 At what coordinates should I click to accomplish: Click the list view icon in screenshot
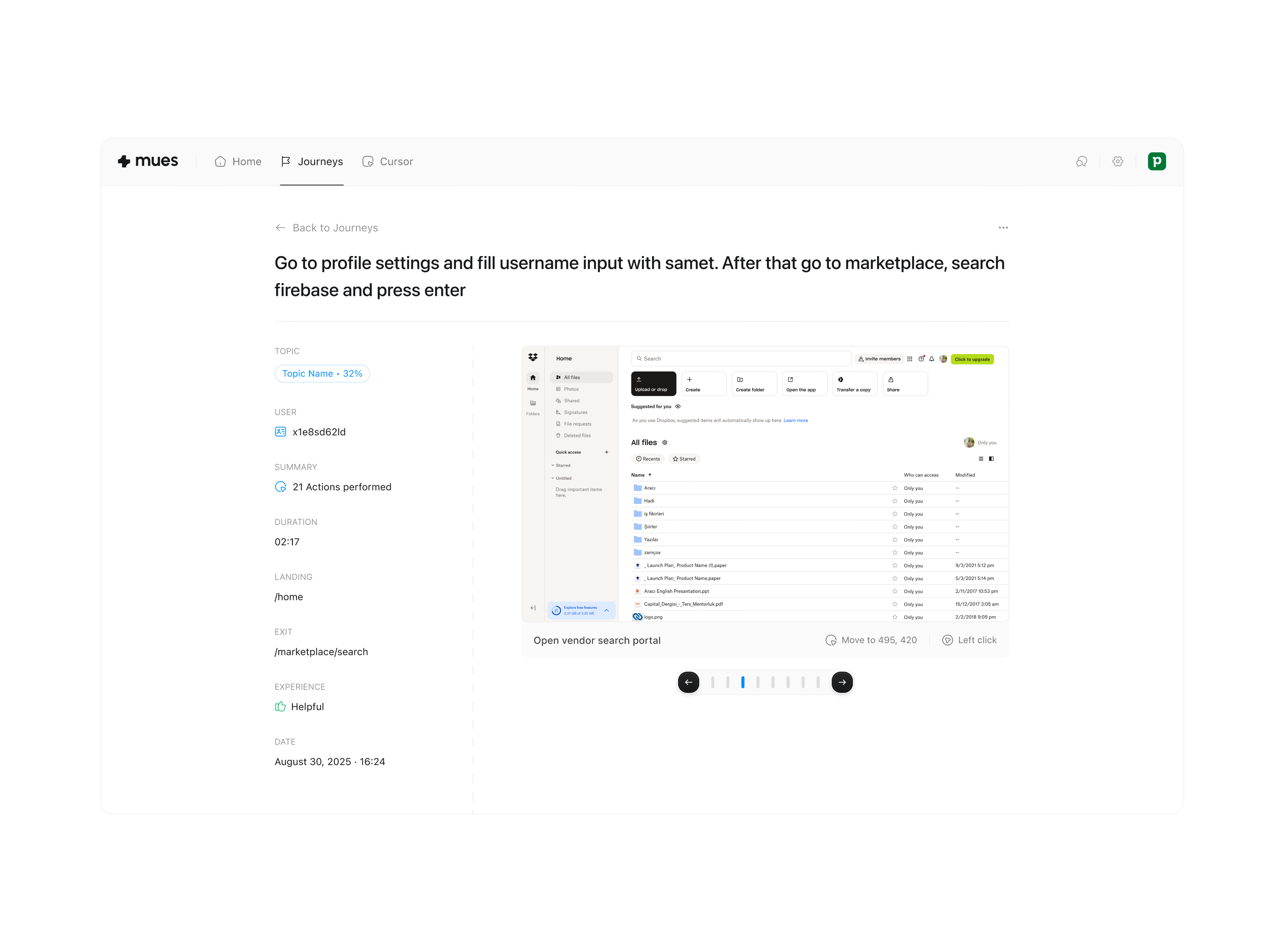(x=980, y=459)
